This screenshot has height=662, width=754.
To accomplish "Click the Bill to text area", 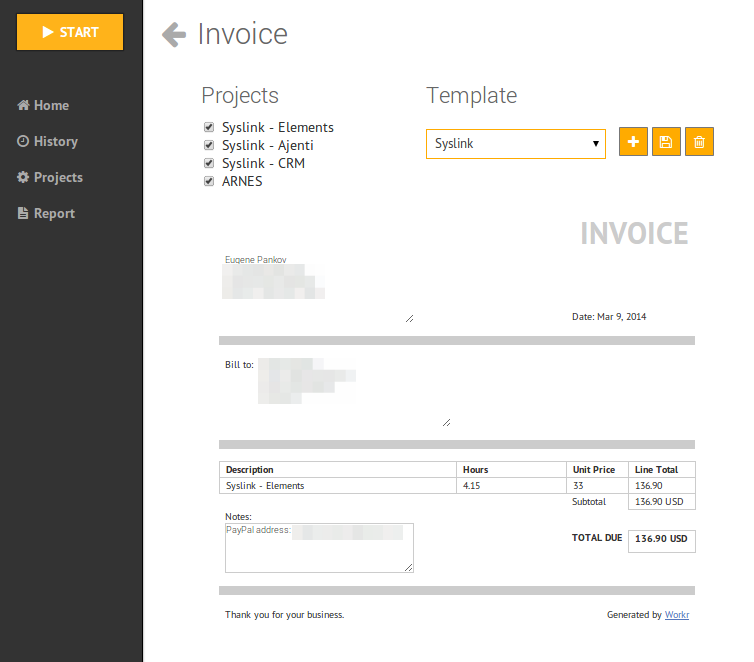I will tap(354, 391).
